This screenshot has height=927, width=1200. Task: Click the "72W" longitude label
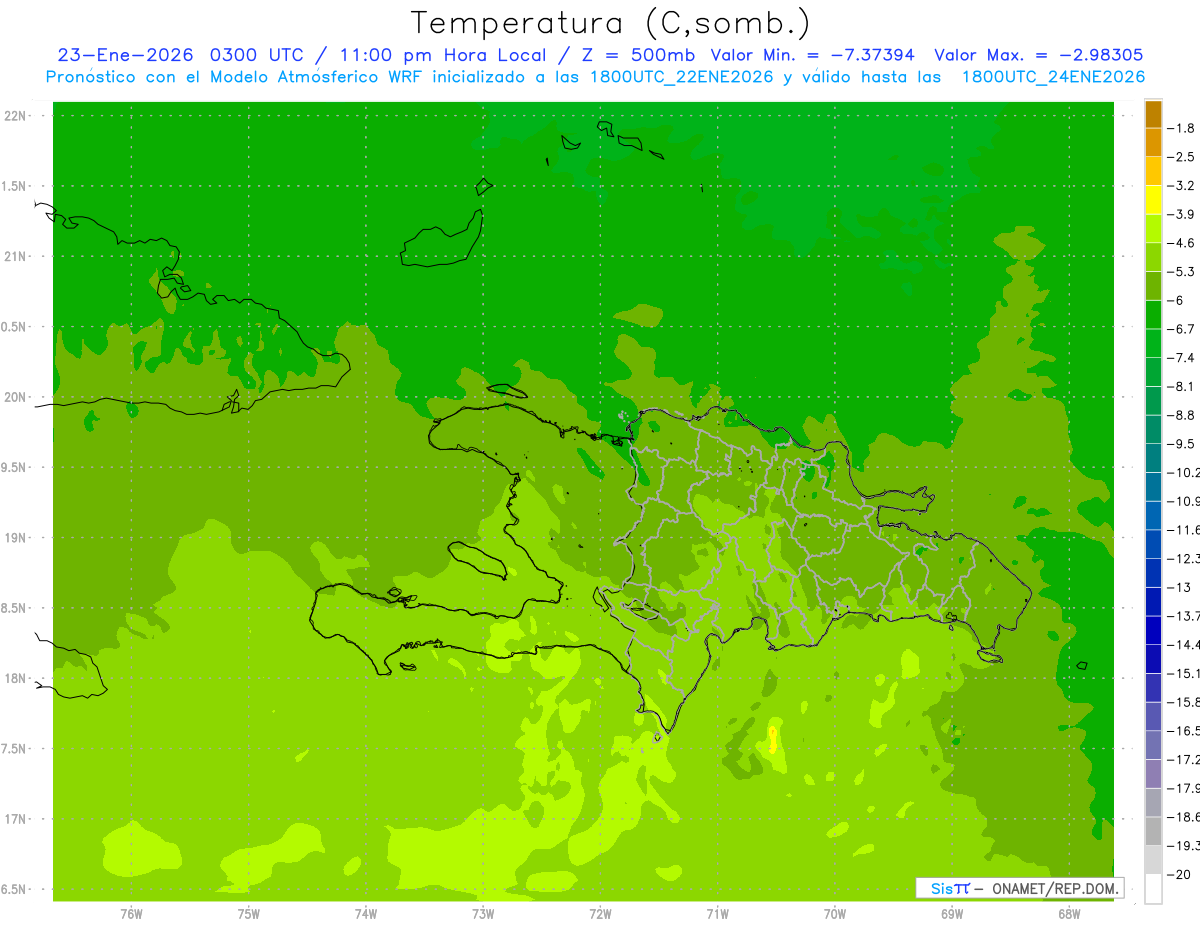tap(600, 913)
